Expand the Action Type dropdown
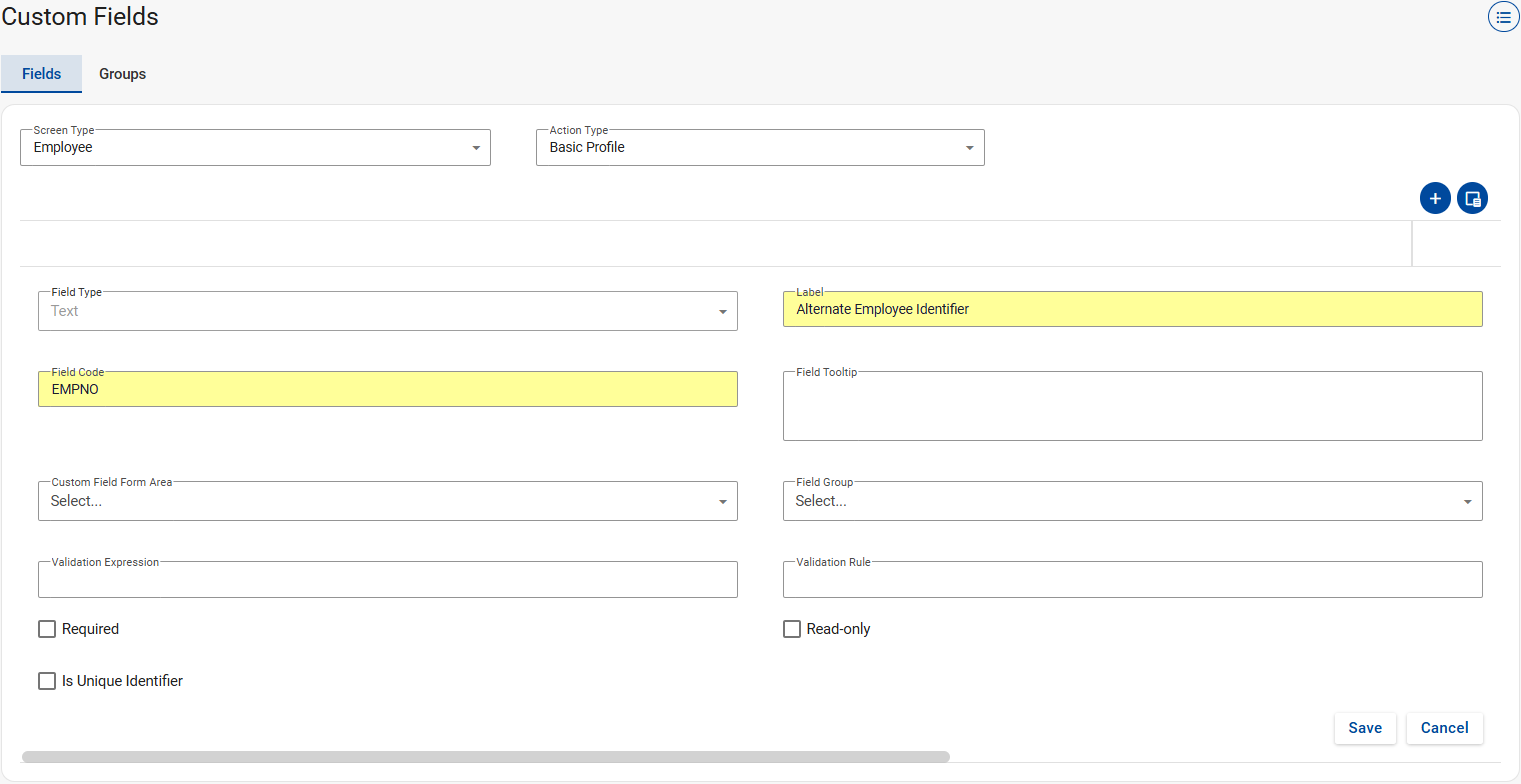Screen dimensions: 1521x784 [760, 148]
